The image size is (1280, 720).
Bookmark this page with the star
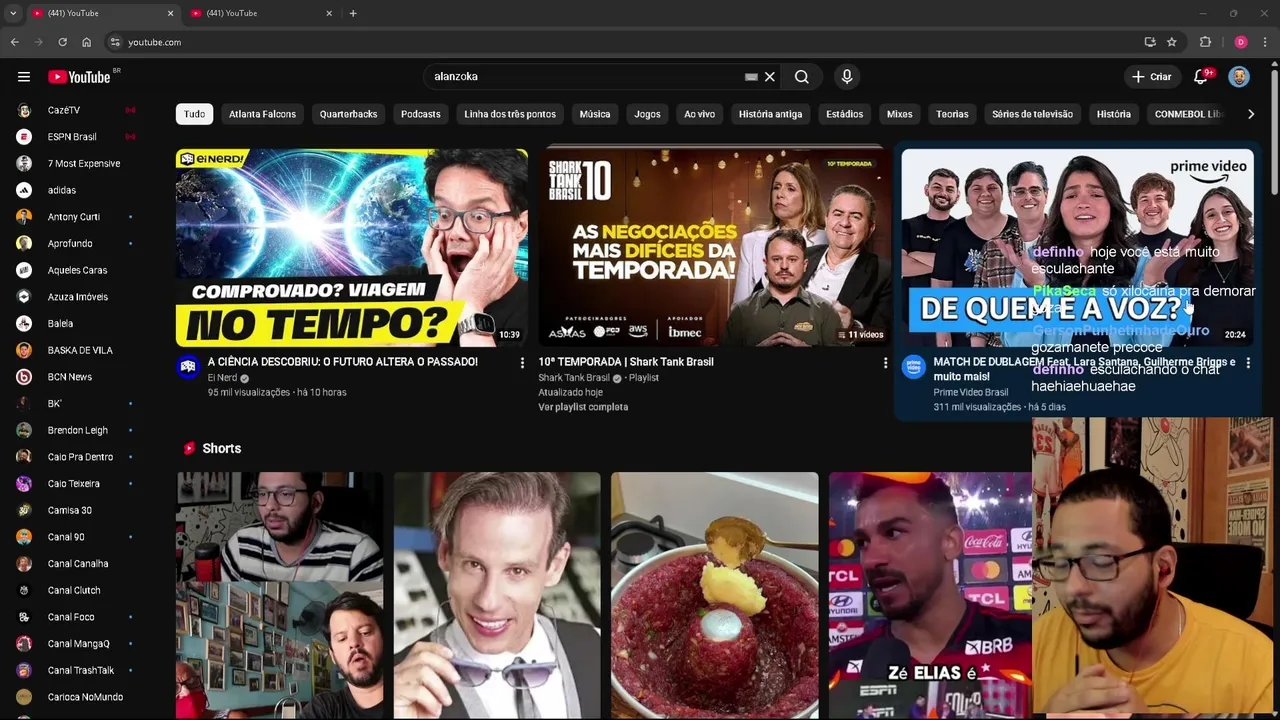[x=1172, y=42]
